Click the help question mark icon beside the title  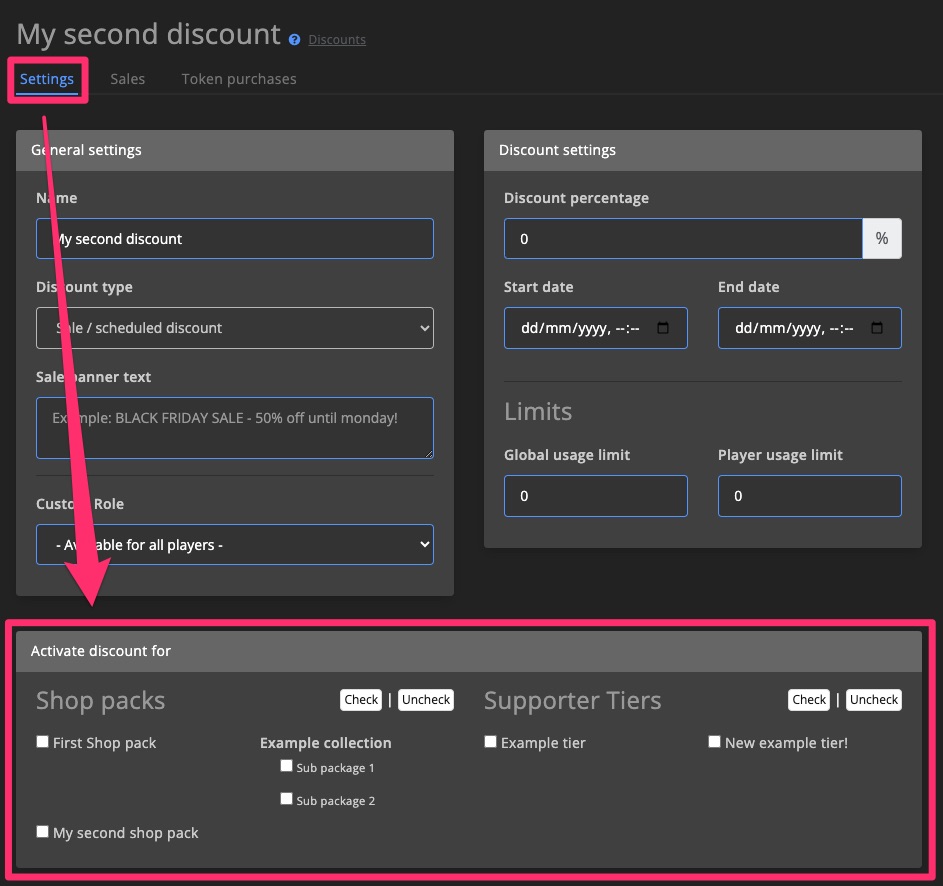pos(292,39)
